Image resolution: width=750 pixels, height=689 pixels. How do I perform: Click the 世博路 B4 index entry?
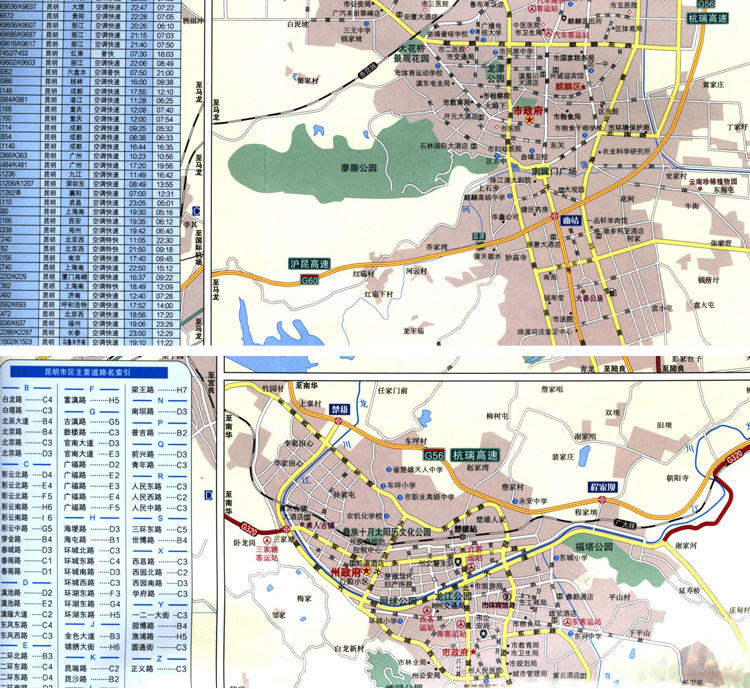[159, 540]
